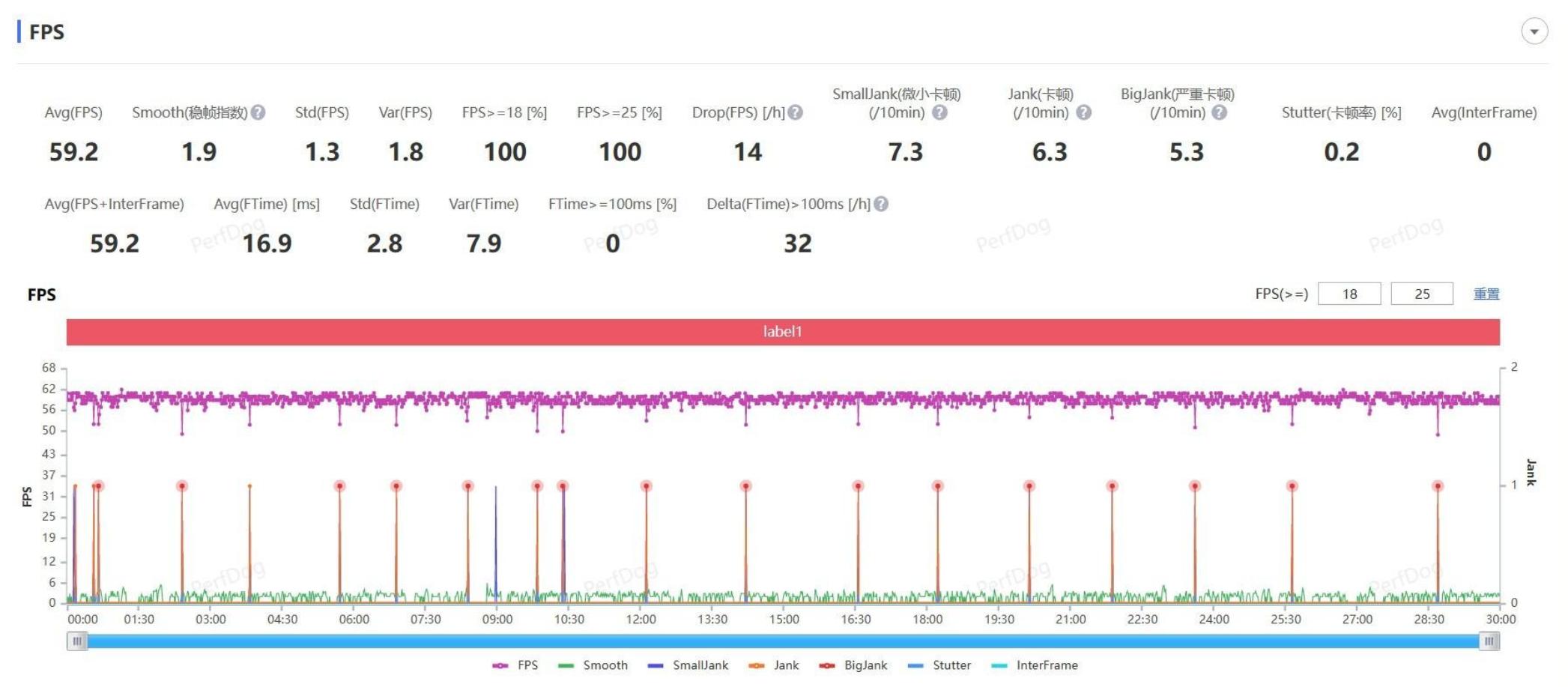Toggle InterFrame series in legend

tap(1035, 665)
